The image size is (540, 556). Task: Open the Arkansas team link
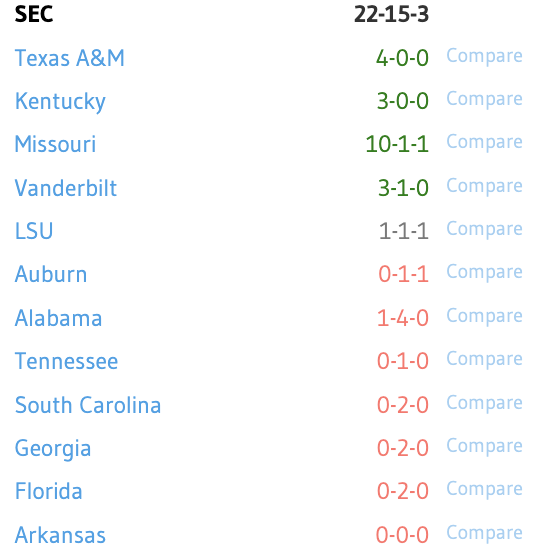pyautogui.click(x=60, y=535)
